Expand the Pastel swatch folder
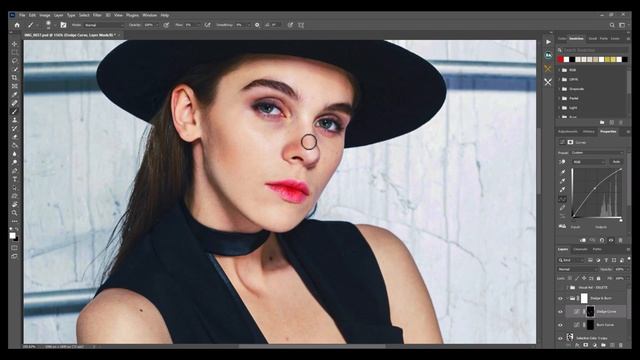Viewport: 640px width, 360px height. 559,98
